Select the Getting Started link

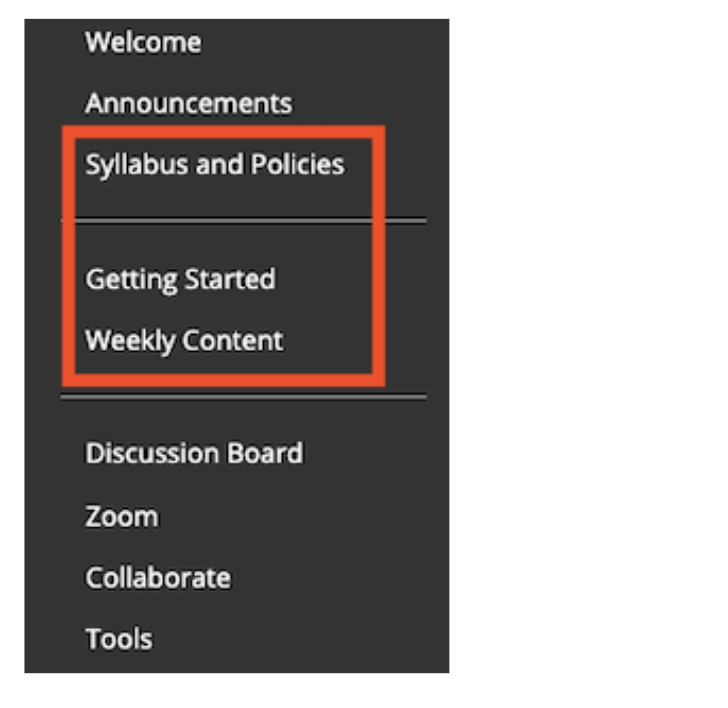click(180, 280)
